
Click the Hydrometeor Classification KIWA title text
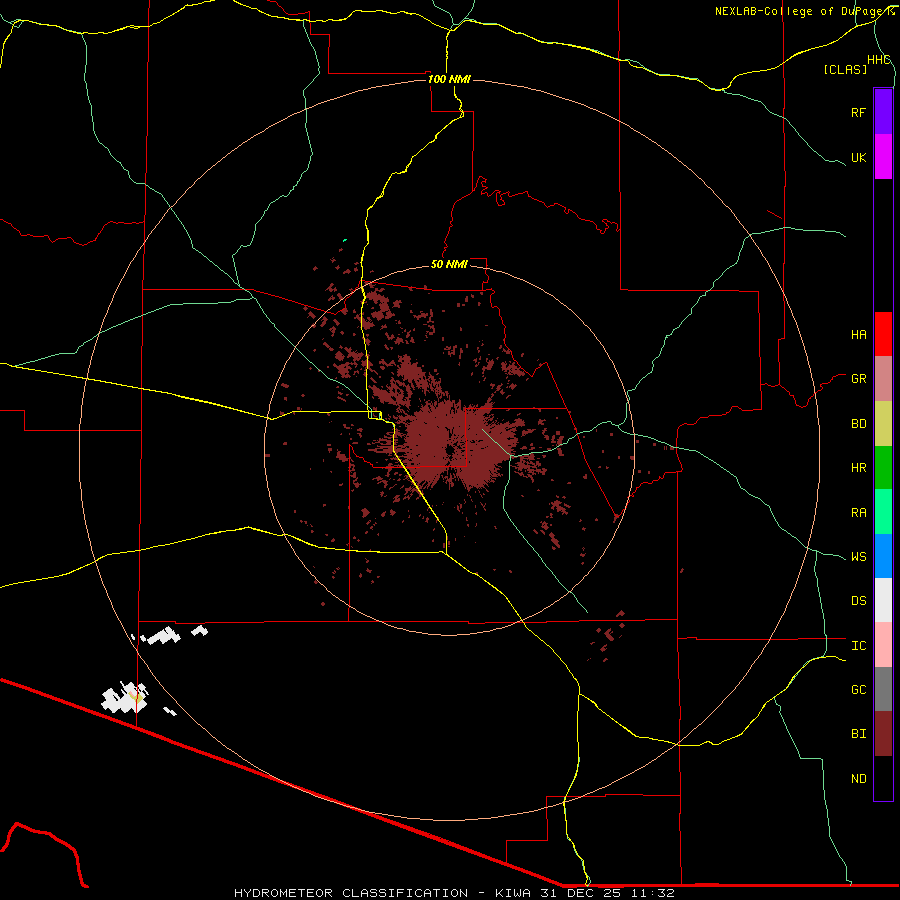click(x=454, y=893)
